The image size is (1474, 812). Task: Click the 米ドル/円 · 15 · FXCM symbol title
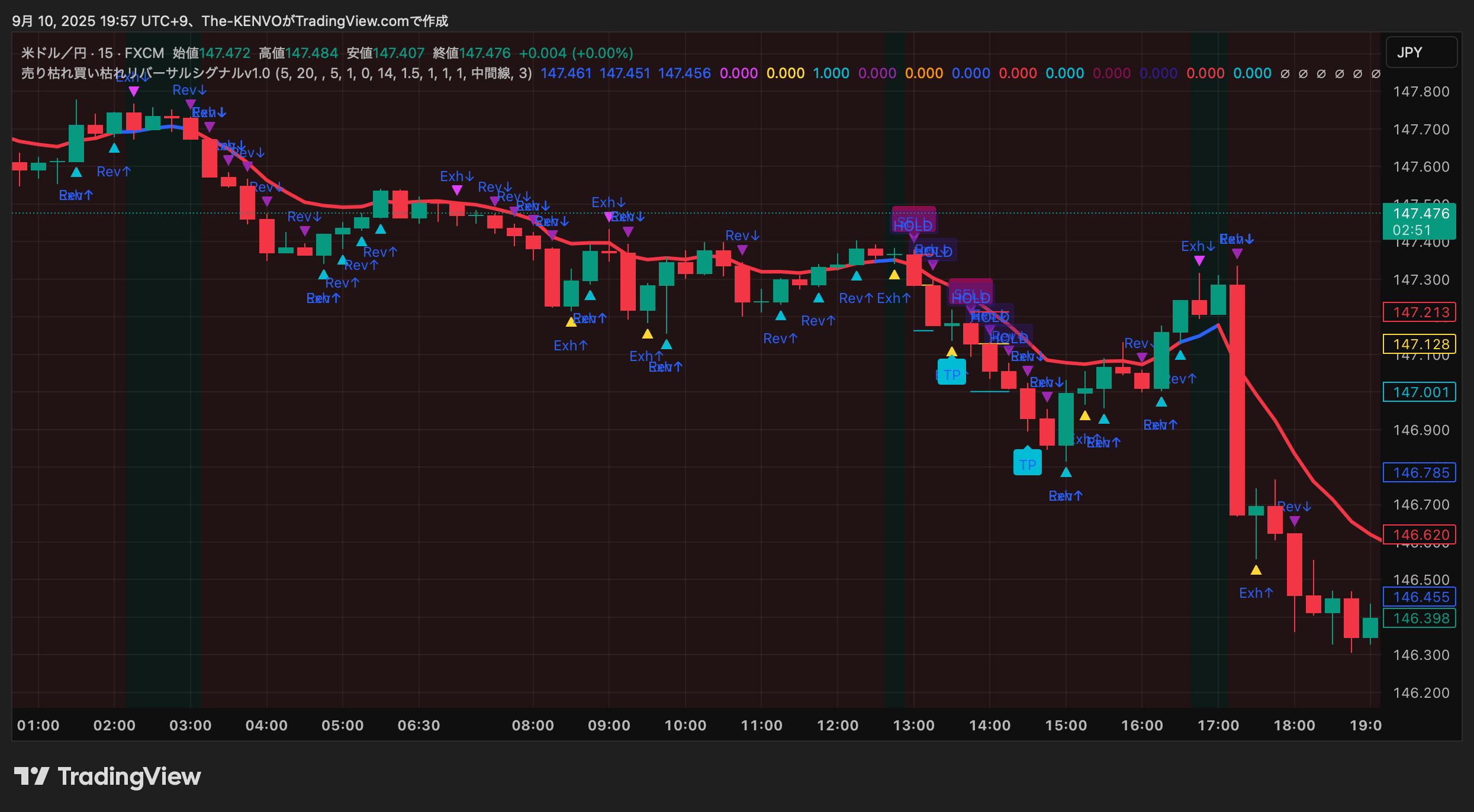coord(92,53)
